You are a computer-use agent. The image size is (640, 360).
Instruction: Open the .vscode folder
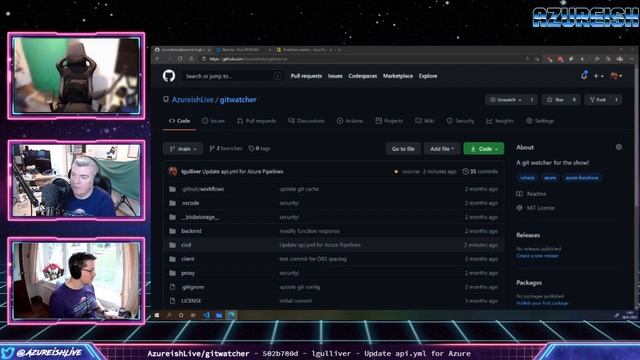point(190,203)
